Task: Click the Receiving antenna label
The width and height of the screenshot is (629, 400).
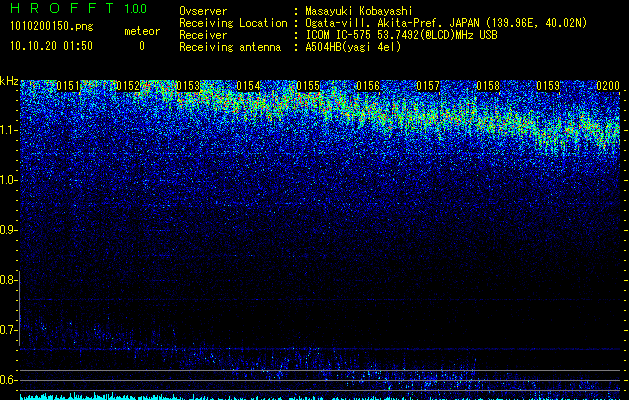Action: (x=230, y=47)
